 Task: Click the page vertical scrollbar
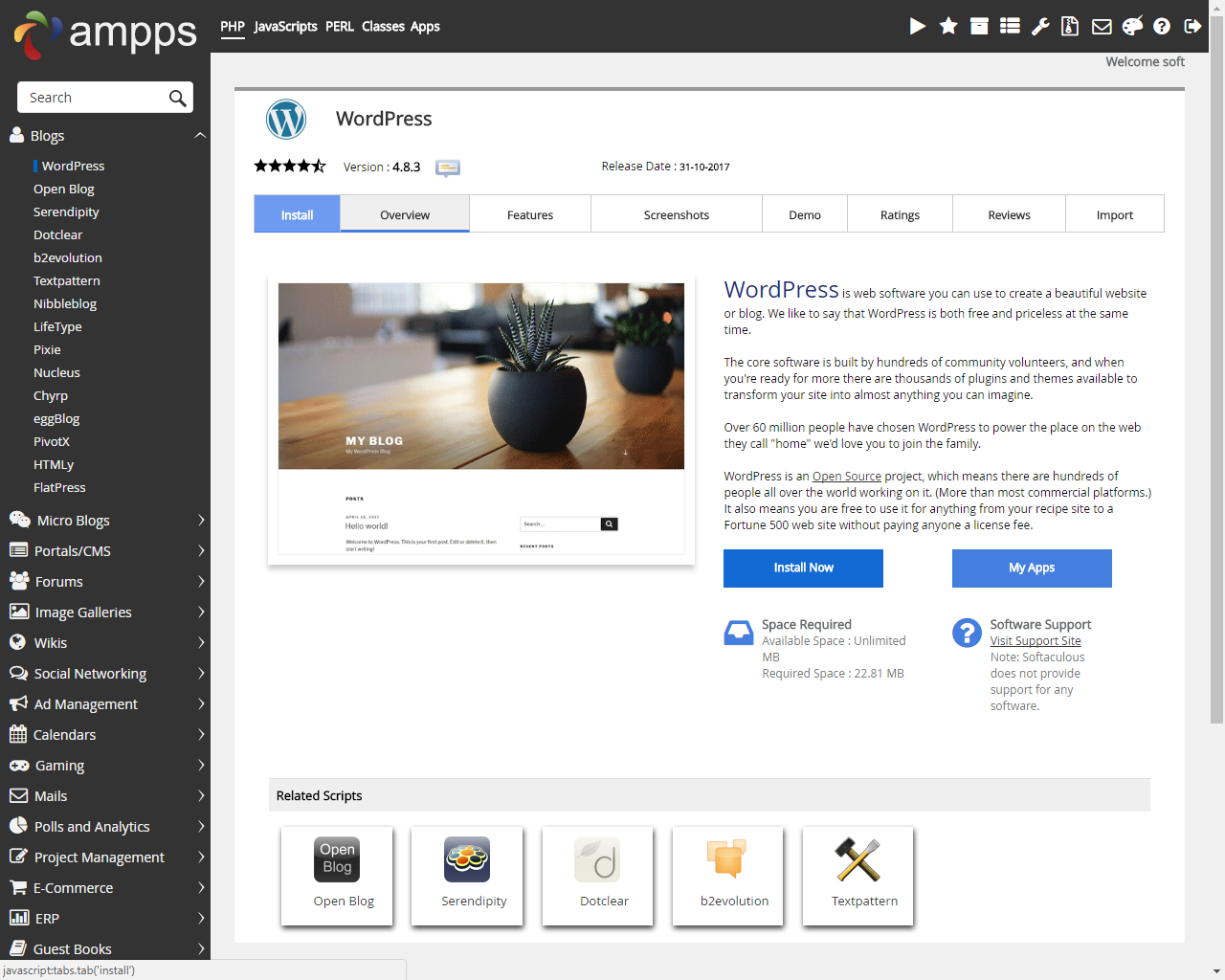point(1216,368)
